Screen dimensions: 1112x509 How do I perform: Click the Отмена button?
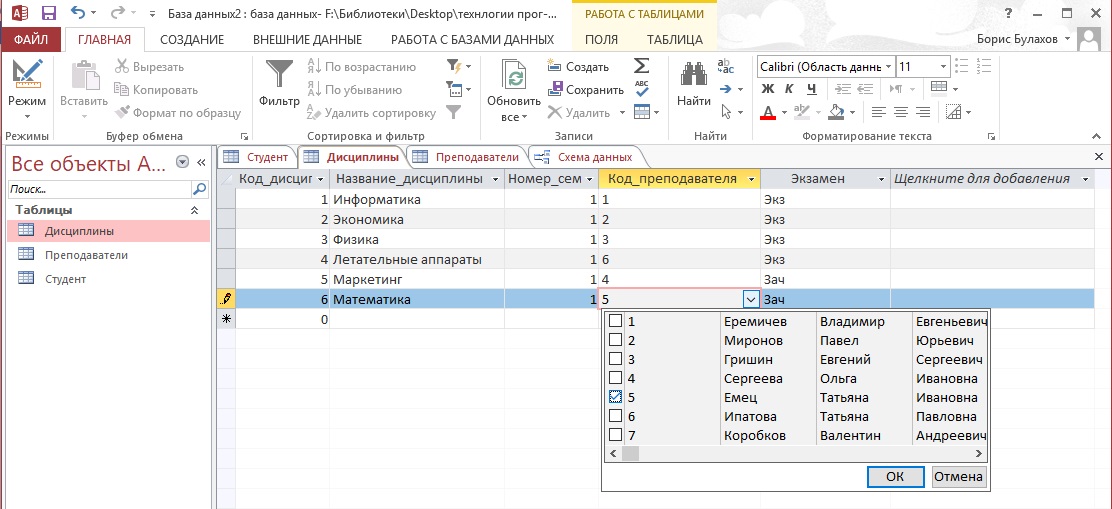tap(958, 477)
